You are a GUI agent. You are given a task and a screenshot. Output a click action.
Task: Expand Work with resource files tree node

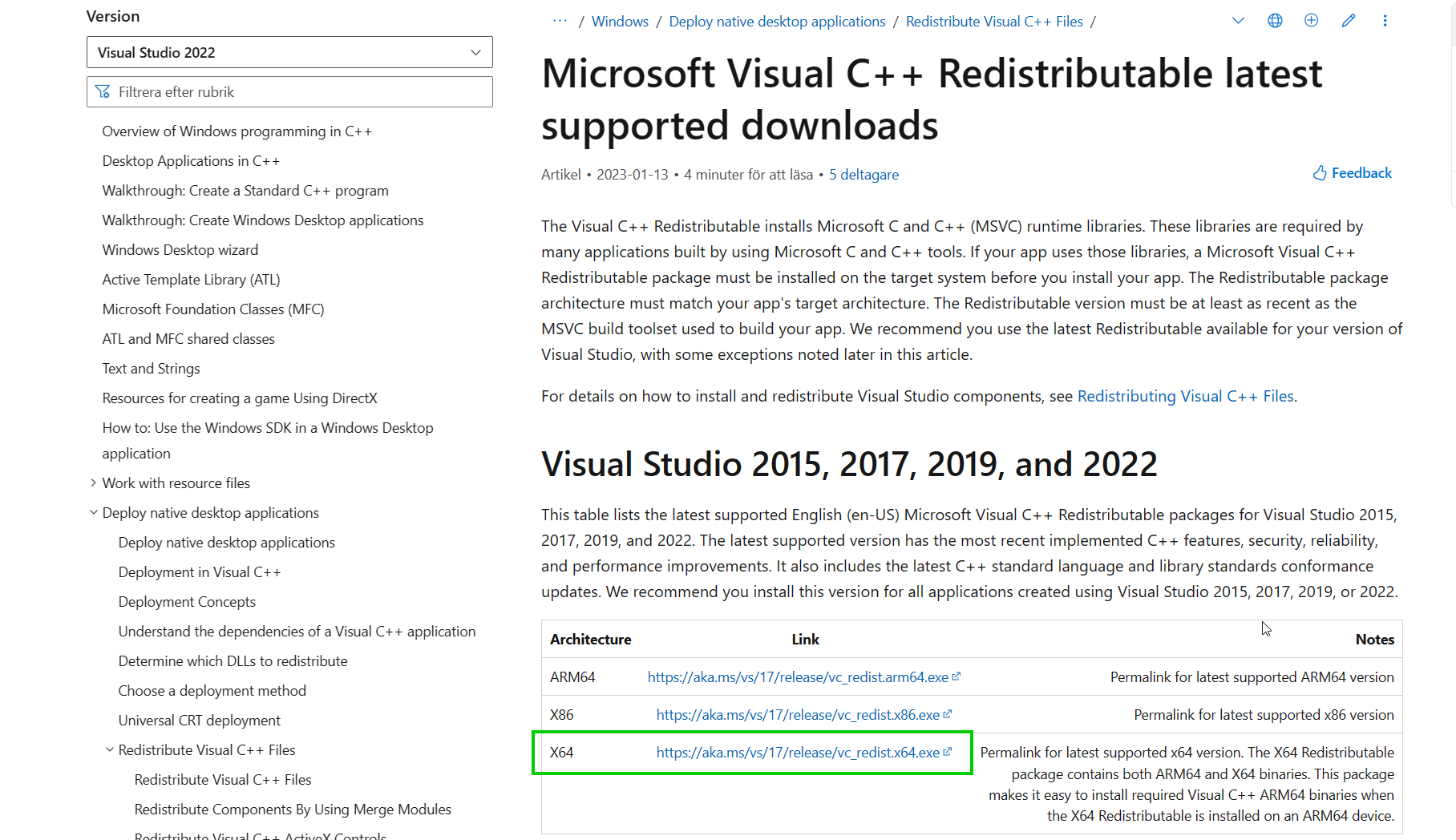click(x=93, y=483)
